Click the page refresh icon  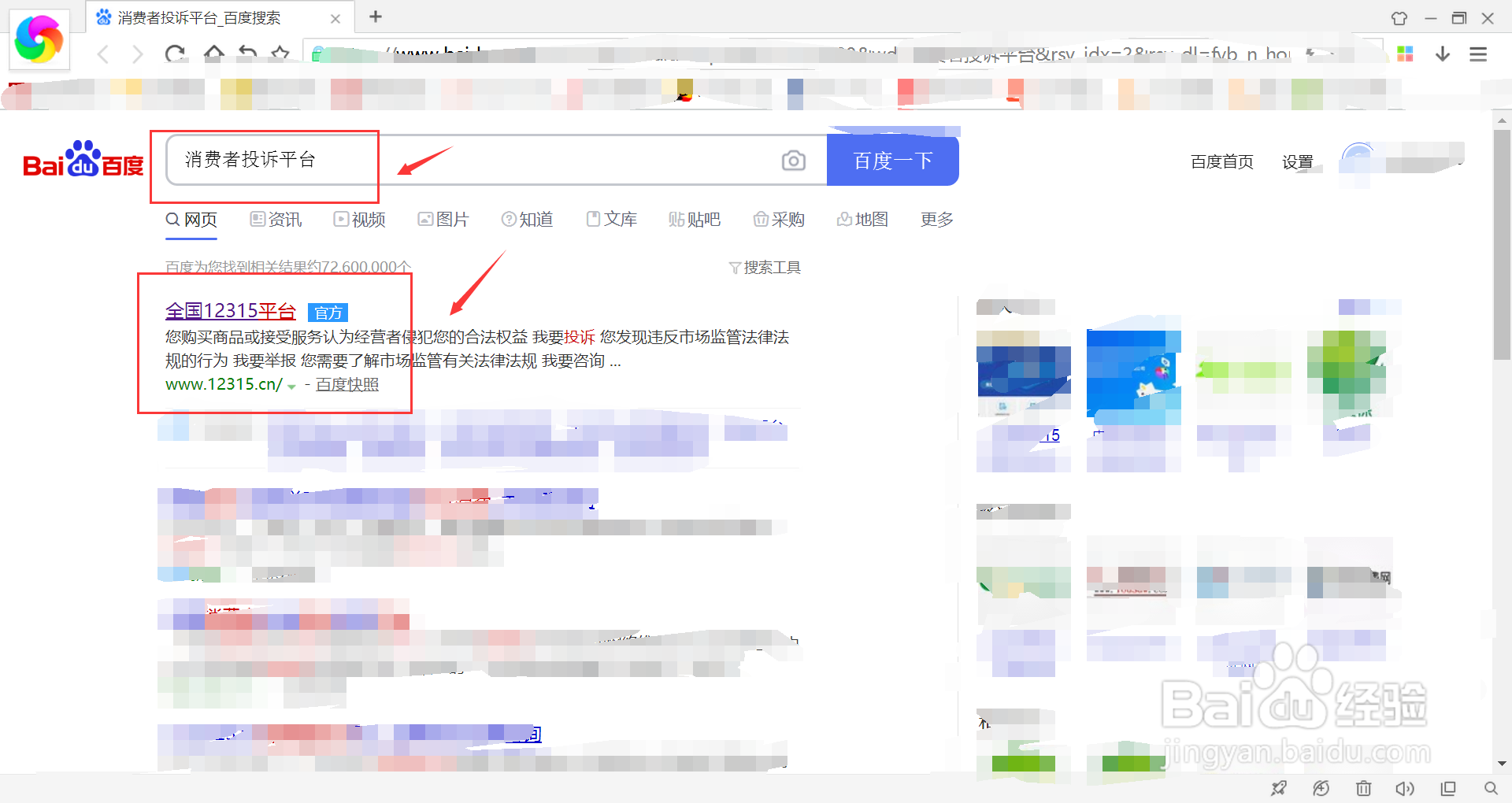point(175,54)
